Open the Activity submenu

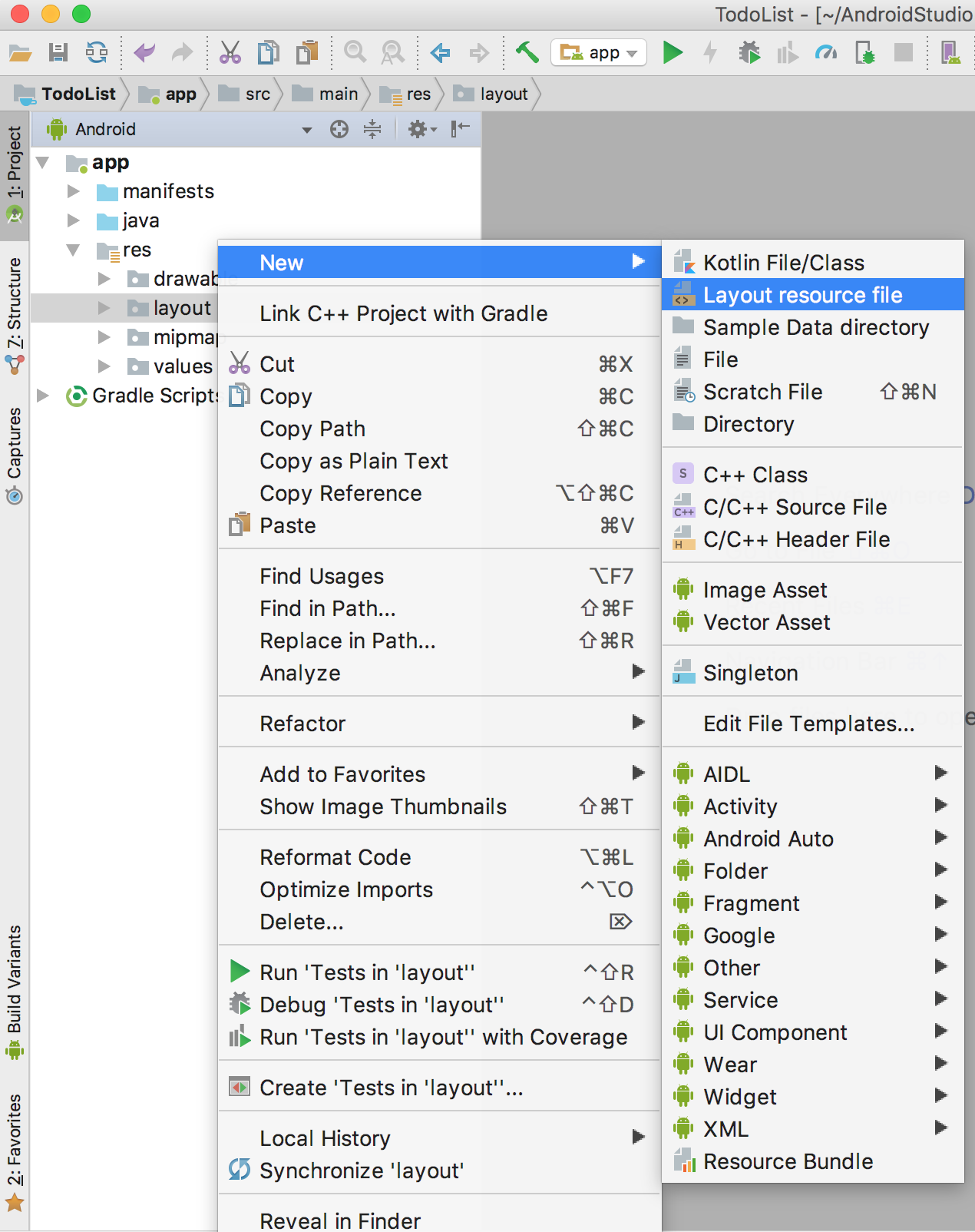click(812, 806)
